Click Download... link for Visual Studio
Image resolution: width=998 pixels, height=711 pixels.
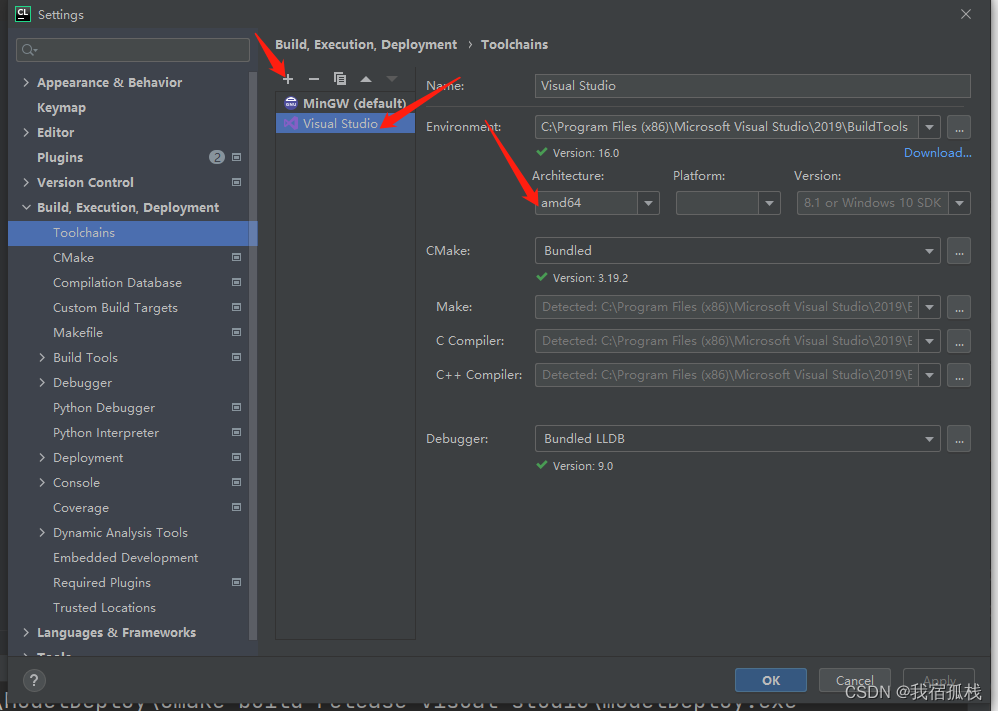[x=938, y=153]
